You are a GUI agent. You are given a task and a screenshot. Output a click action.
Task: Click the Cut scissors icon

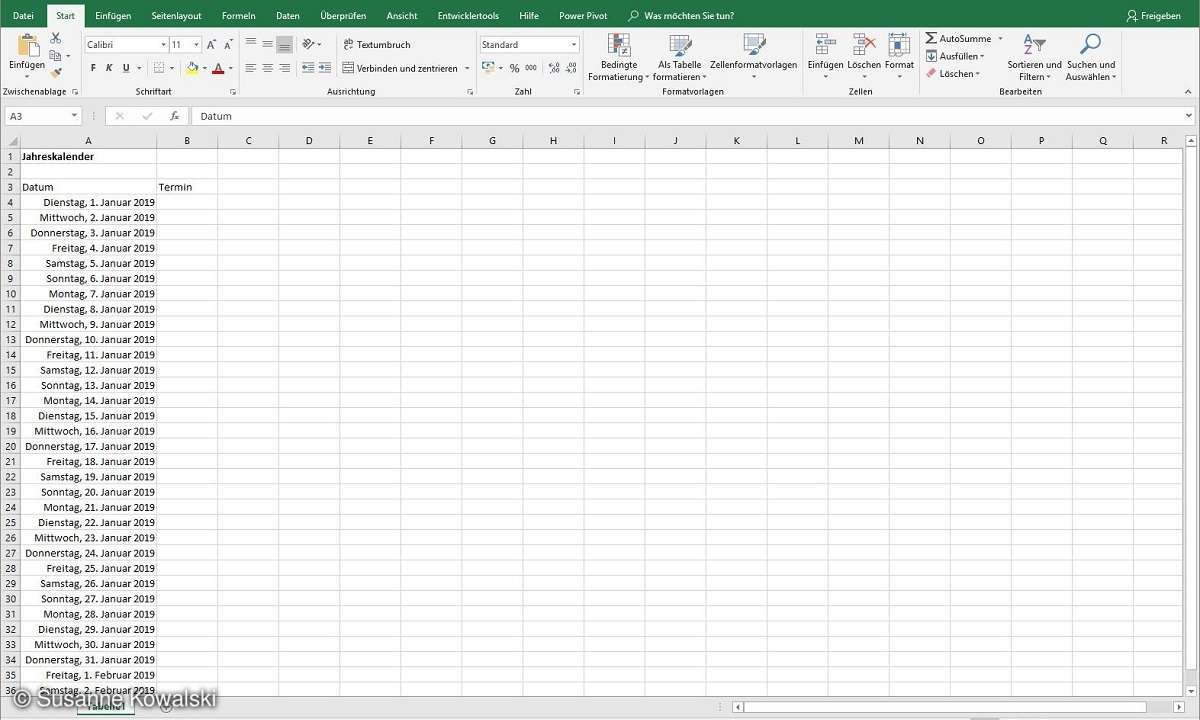pyautogui.click(x=55, y=38)
